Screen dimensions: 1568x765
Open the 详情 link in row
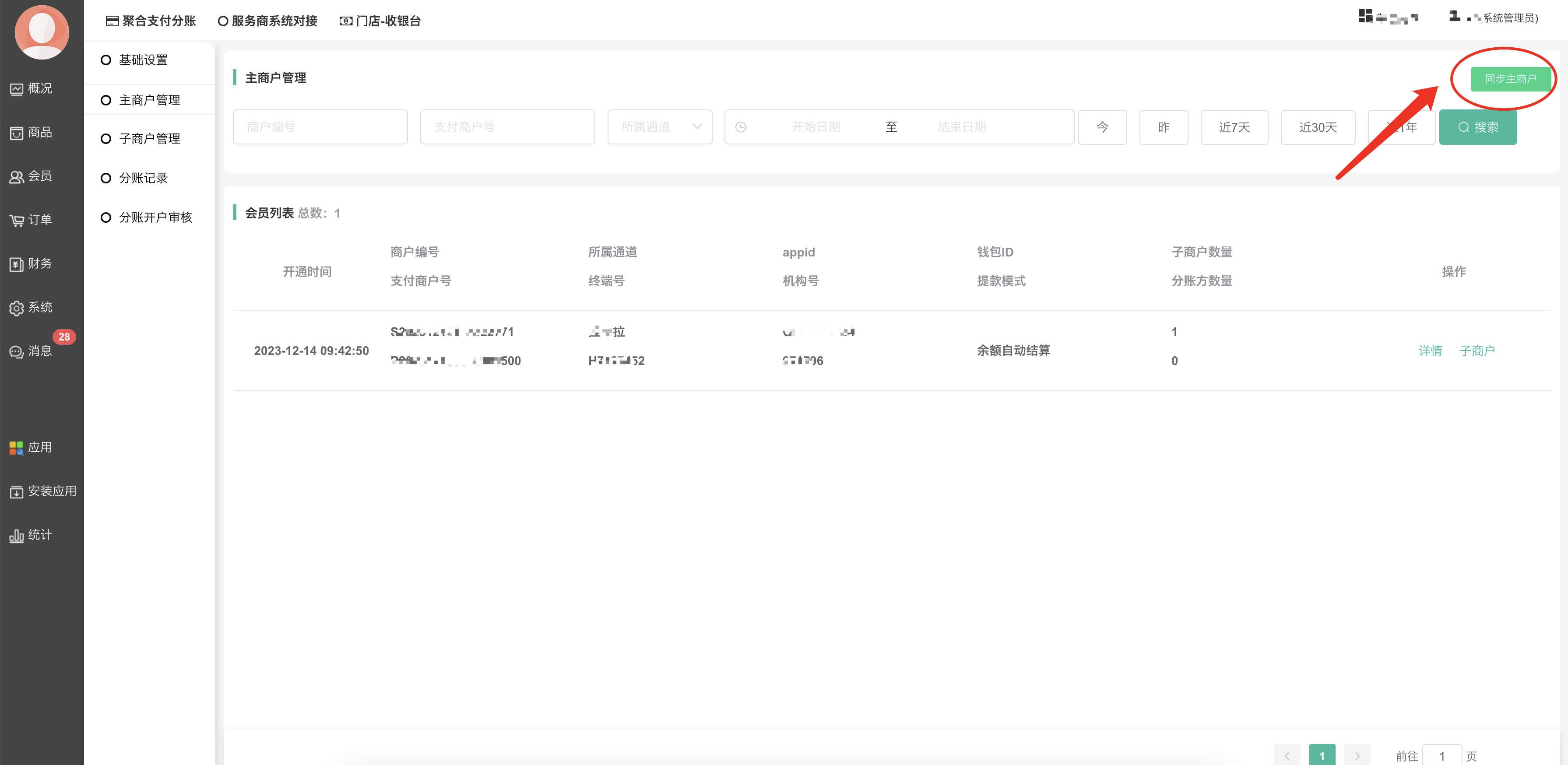(1430, 351)
